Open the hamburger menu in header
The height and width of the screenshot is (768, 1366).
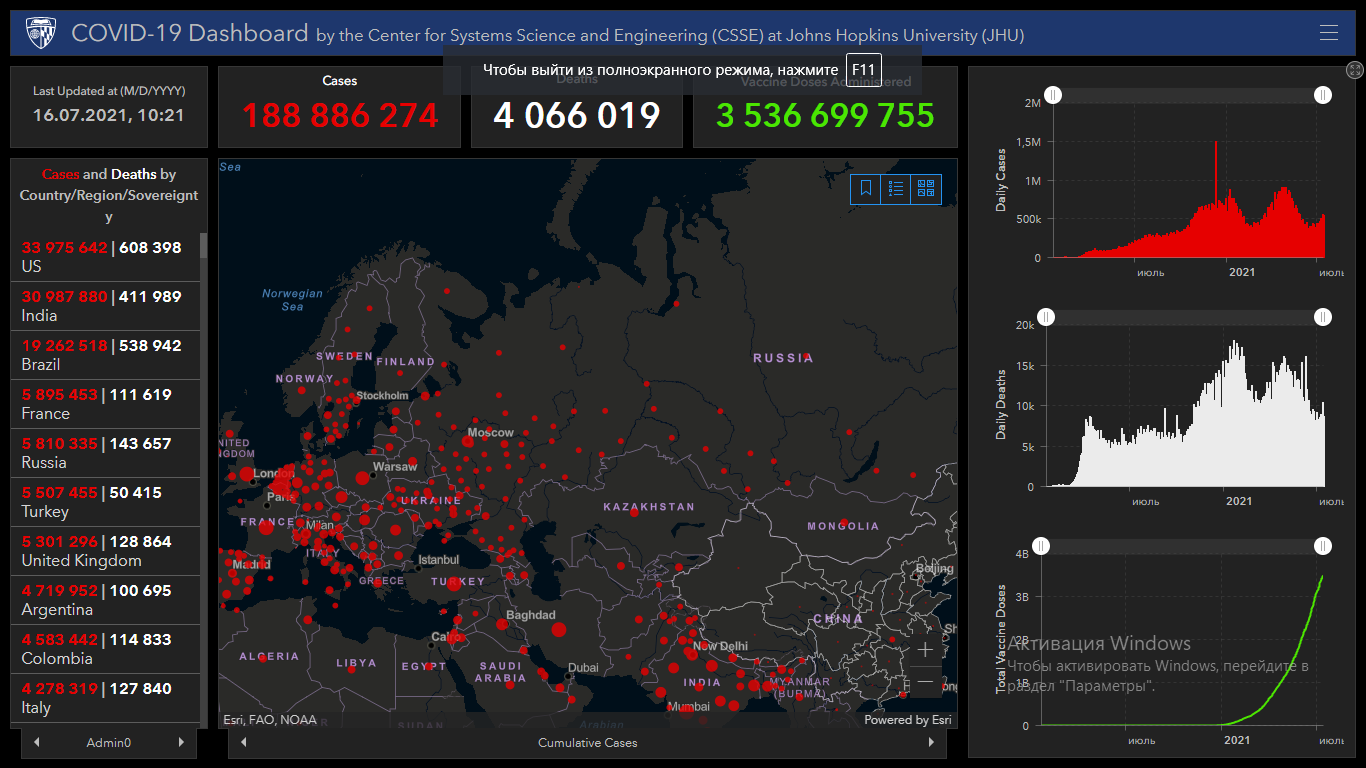pyautogui.click(x=1328, y=33)
